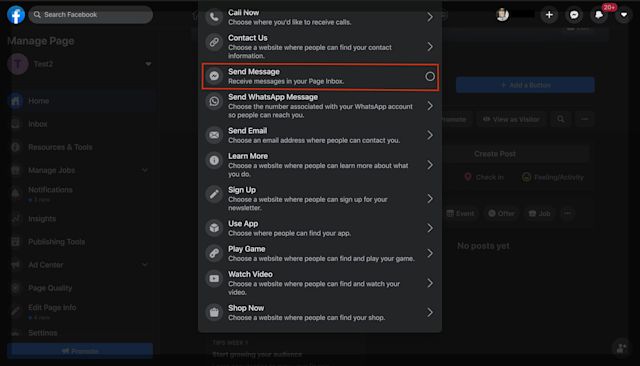Open the account dropdown arrow

(x=624, y=15)
